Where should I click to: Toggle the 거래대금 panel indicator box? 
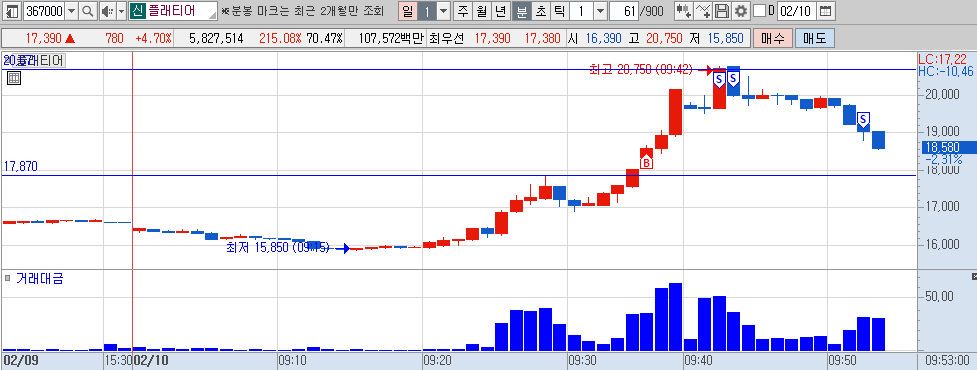point(7,278)
